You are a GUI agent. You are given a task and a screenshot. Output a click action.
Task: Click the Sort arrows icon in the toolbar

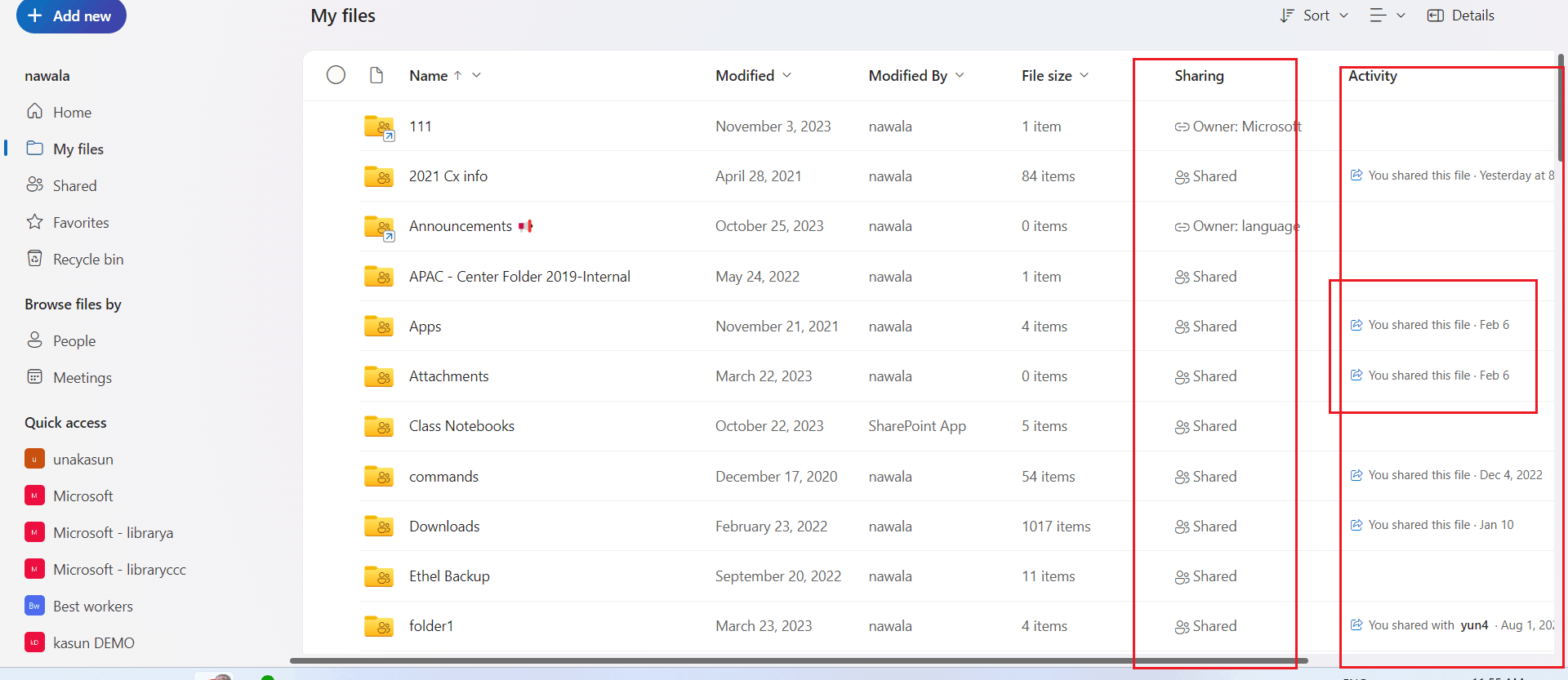1286,15
